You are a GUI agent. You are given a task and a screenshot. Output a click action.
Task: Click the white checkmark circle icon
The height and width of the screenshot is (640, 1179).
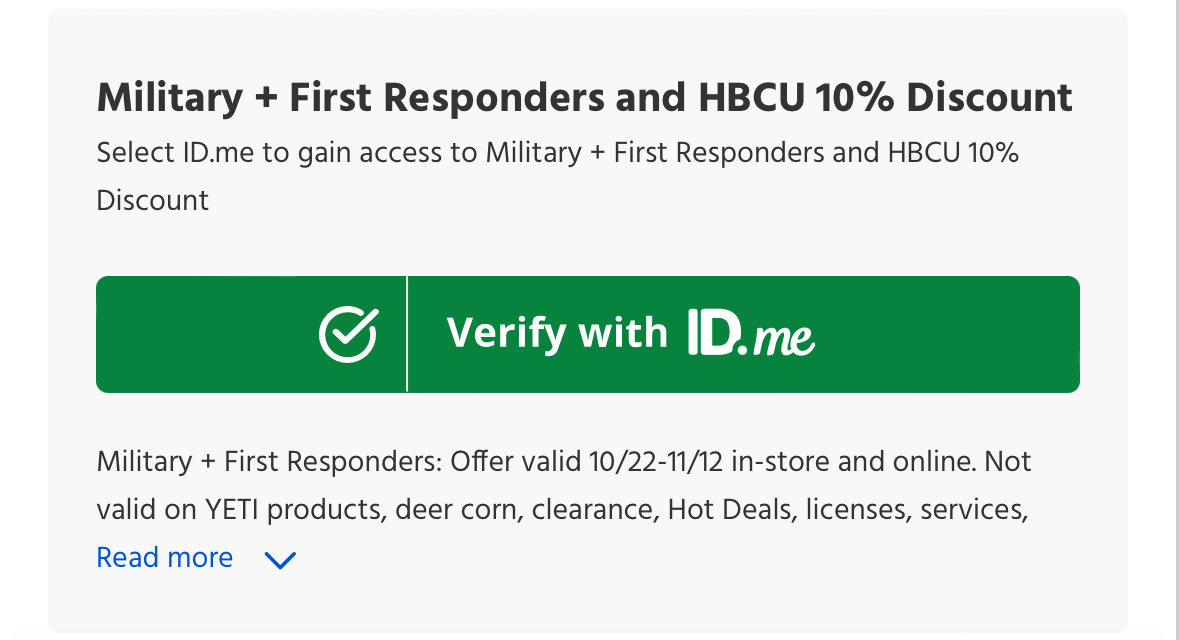tap(348, 335)
